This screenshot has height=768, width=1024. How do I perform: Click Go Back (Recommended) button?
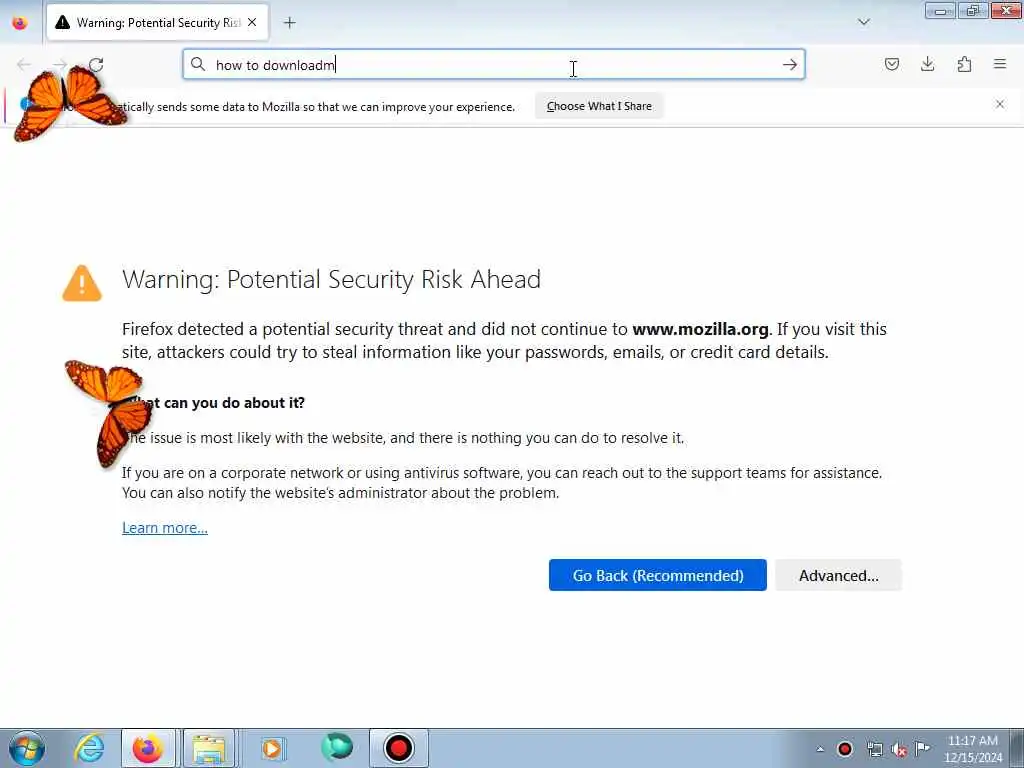click(658, 575)
